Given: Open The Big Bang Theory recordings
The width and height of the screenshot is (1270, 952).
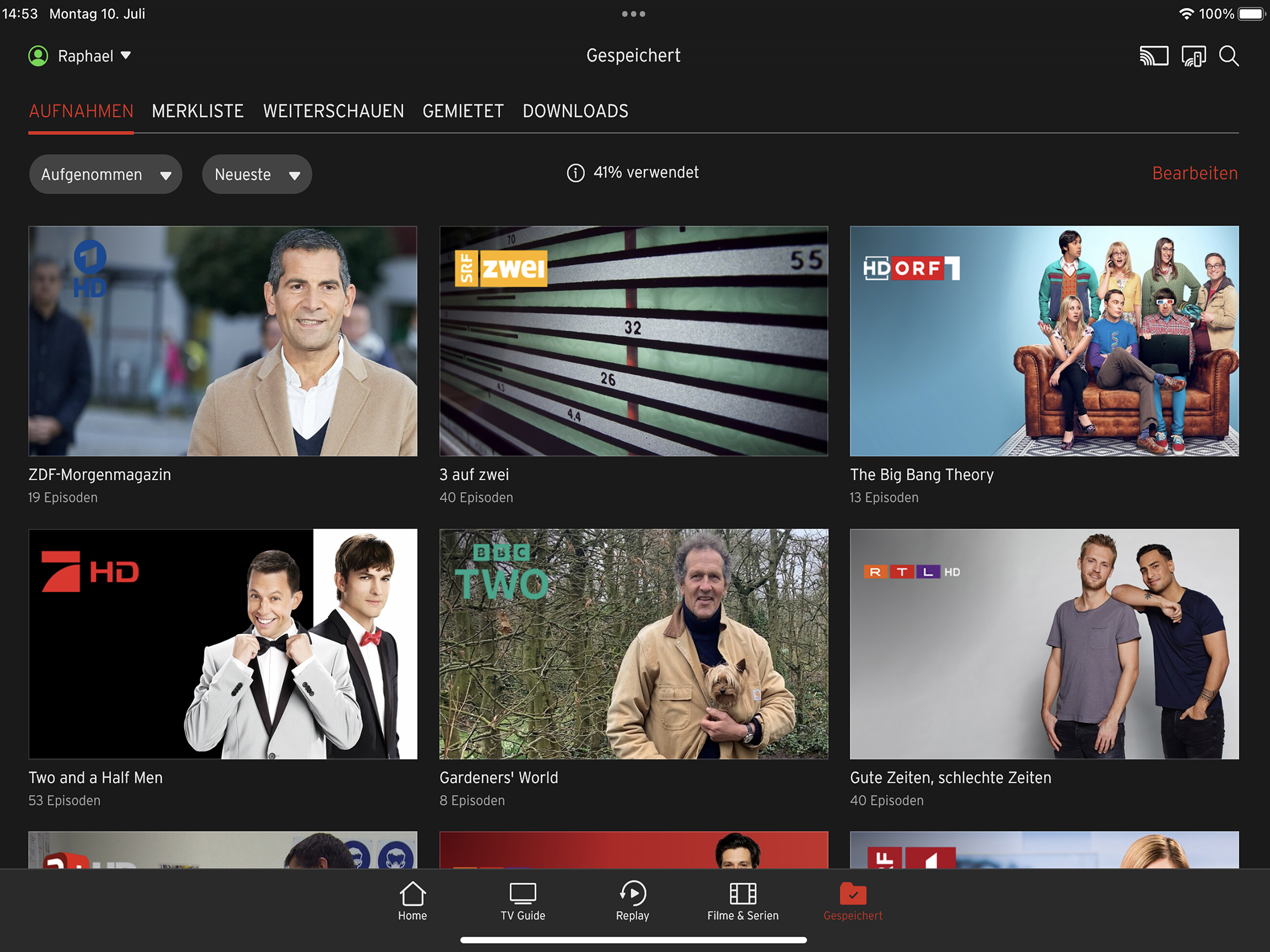Looking at the screenshot, I should 1044,341.
